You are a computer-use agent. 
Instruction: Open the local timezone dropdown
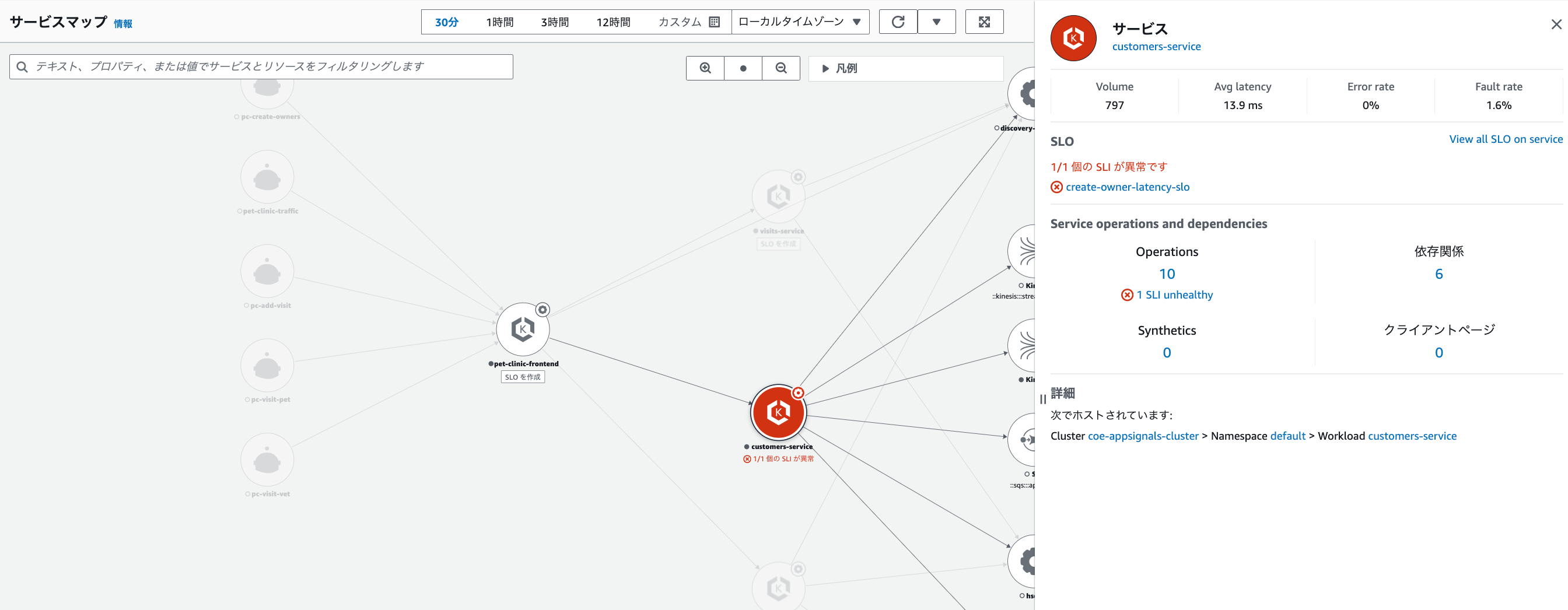coord(799,22)
